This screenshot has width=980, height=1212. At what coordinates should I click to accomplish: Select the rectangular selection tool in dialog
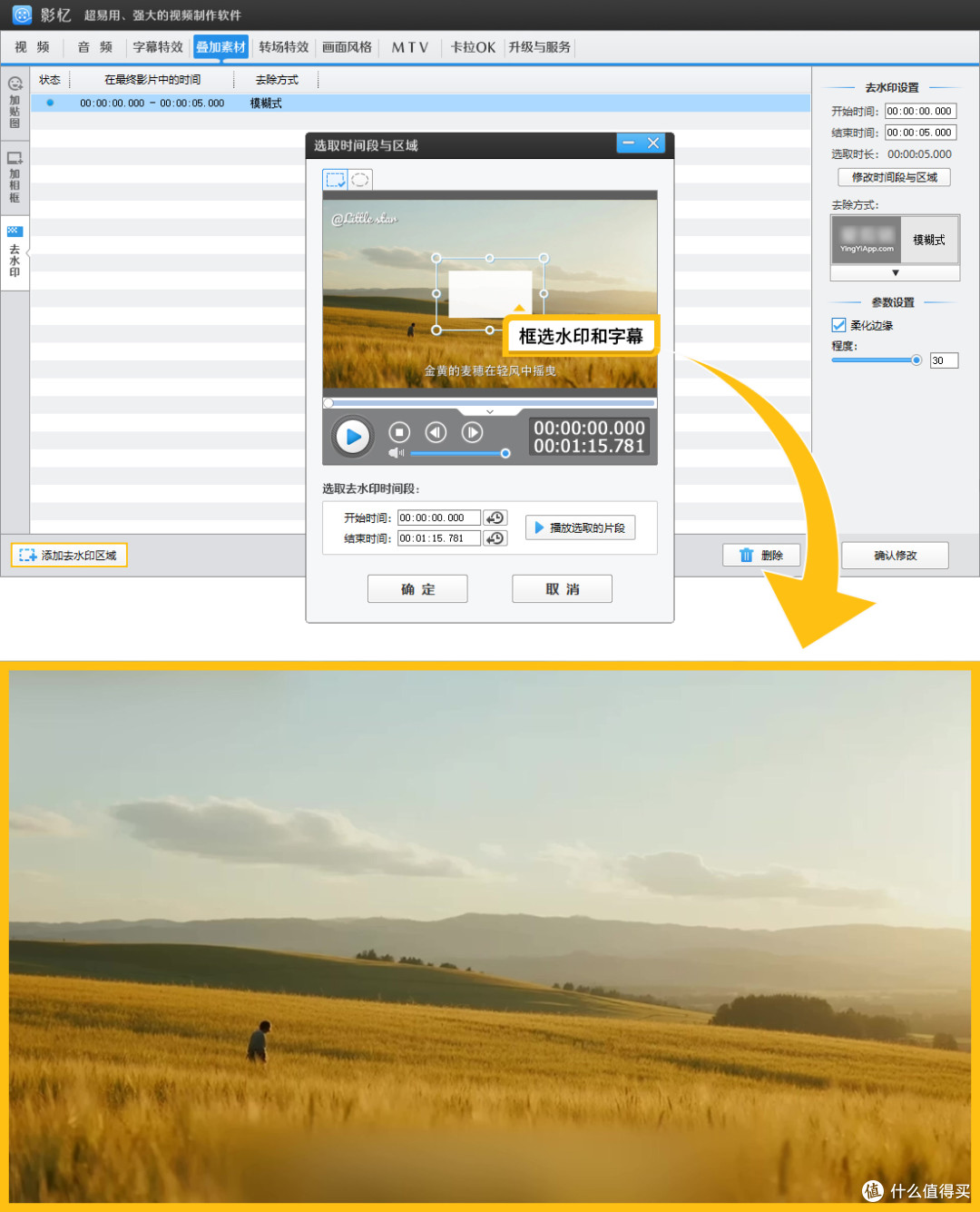click(x=335, y=180)
